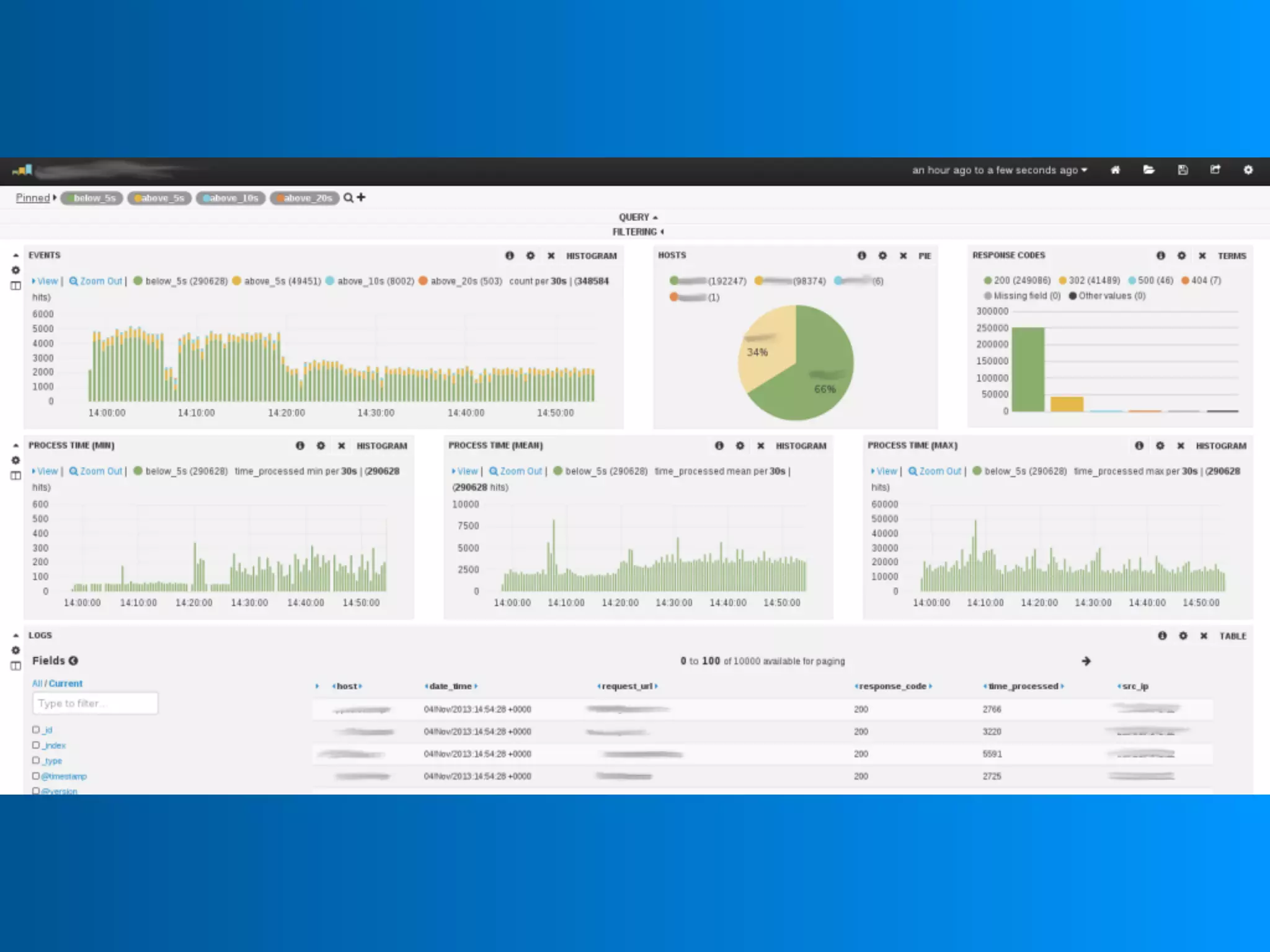Click the save dashboard floppy icon
The height and width of the screenshot is (952, 1270).
1183,170
